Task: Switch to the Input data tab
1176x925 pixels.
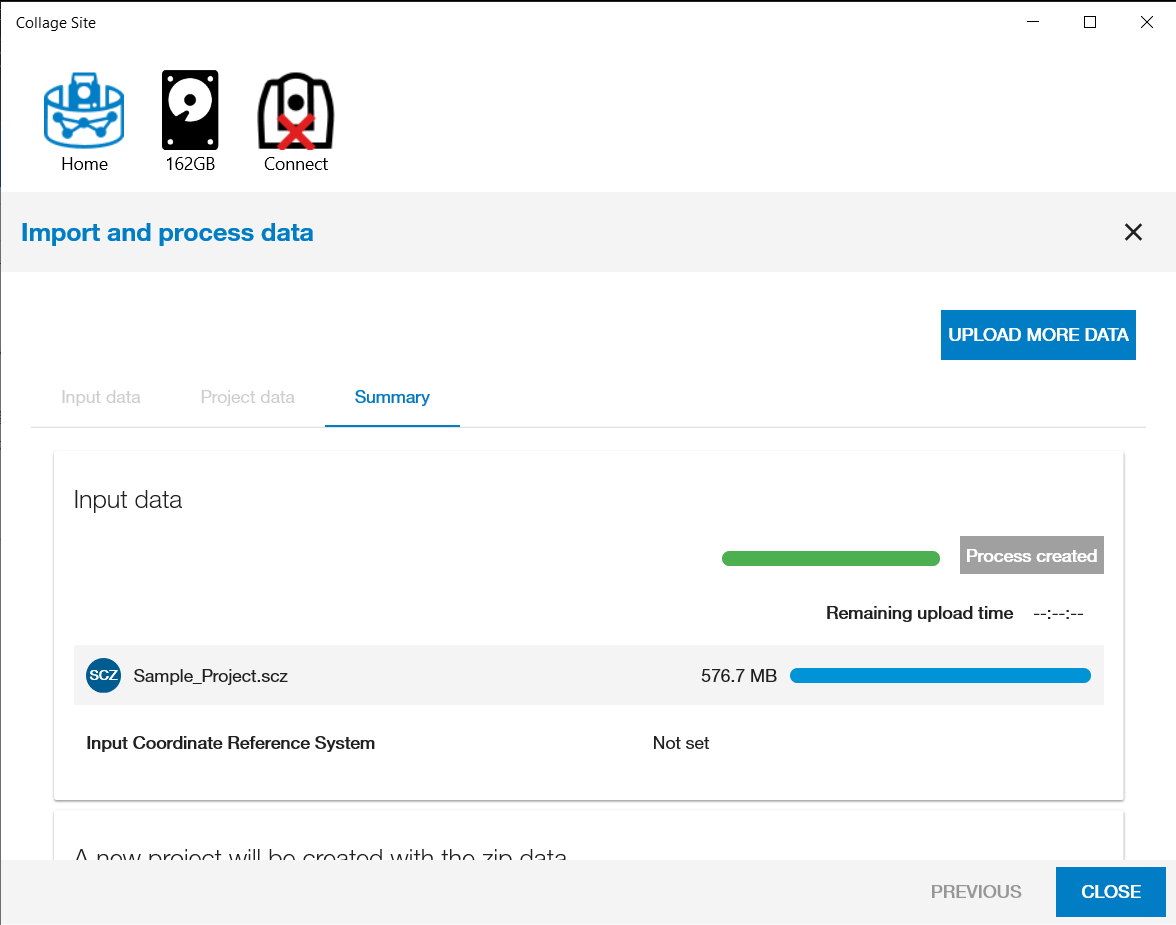Action: coord(101,397)
